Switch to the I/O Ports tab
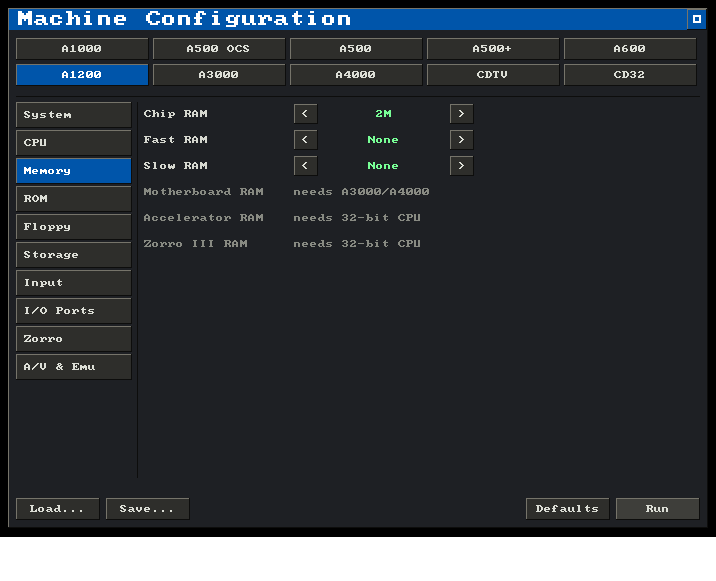The height and width of the screenshot is (581, 716). [74, 311]
